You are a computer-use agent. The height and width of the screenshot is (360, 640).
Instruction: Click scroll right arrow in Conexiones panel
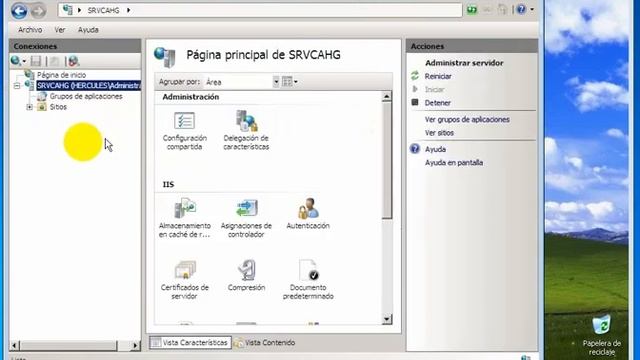(x=135, y=346)
